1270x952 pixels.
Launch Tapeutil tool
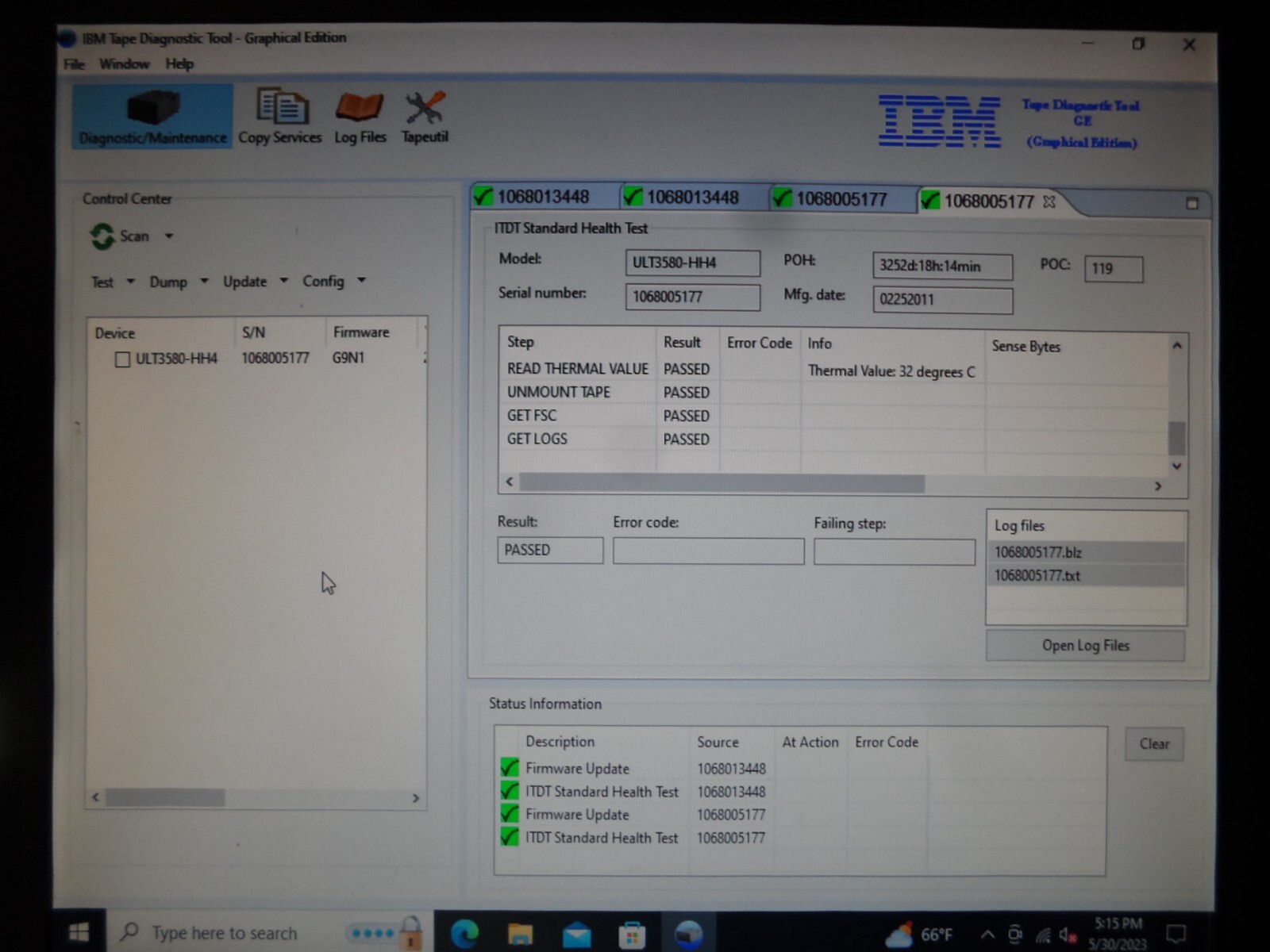click(x=425, y=117)
